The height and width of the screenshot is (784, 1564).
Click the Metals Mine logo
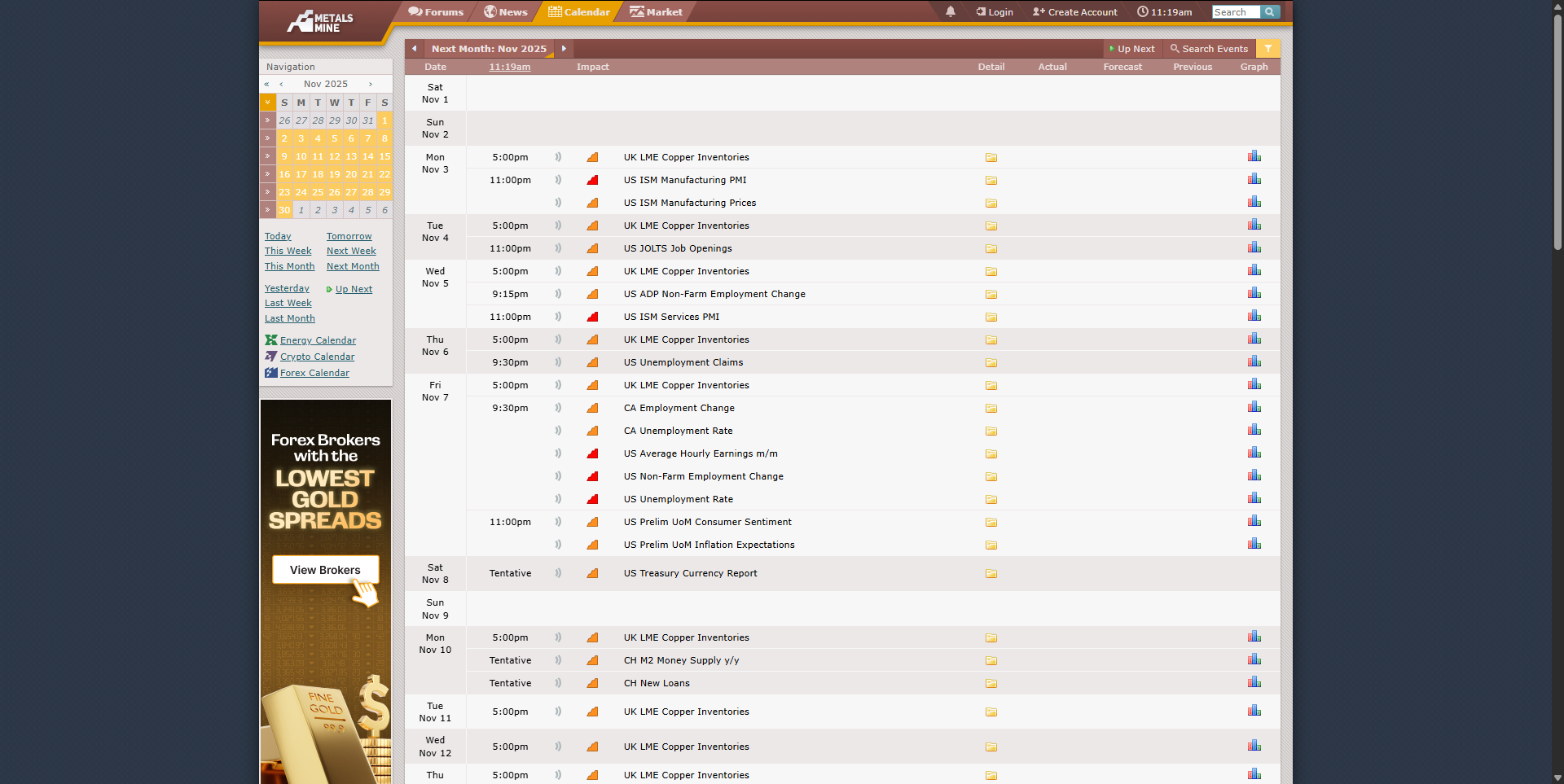click(321, 22)
